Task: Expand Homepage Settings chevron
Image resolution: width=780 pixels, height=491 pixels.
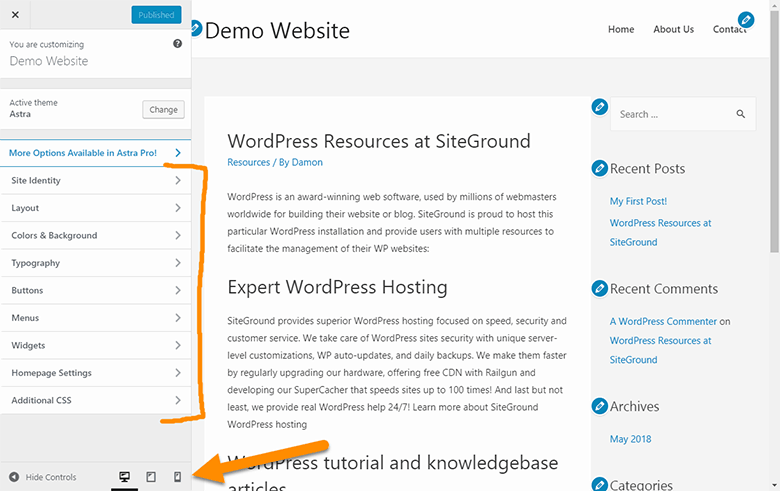Action: (x=178, y=372)
